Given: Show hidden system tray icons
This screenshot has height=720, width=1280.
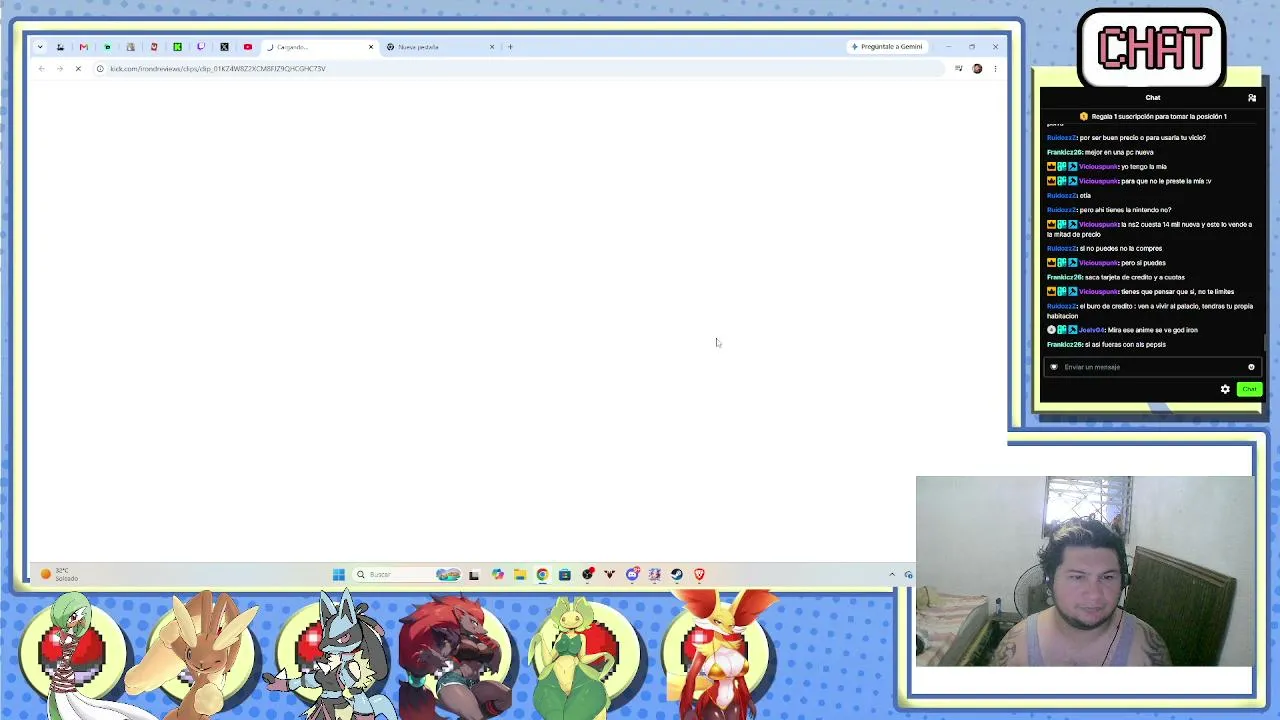Looking at the screenshot, I should [892, 575].
